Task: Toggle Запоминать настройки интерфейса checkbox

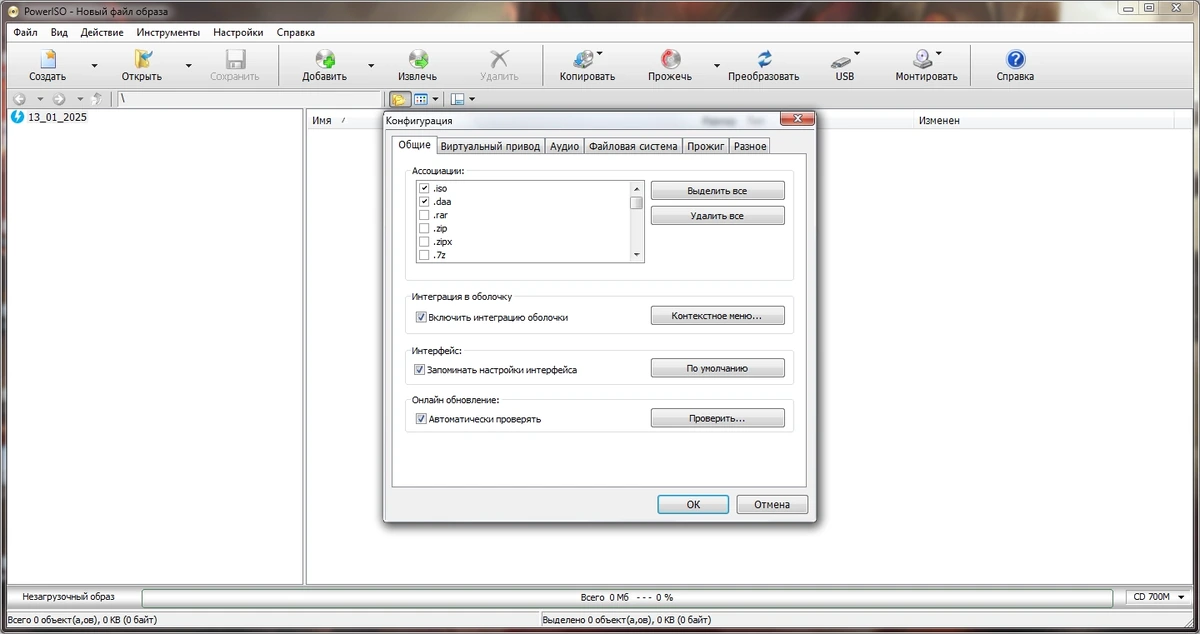Action: coord(421,369)
